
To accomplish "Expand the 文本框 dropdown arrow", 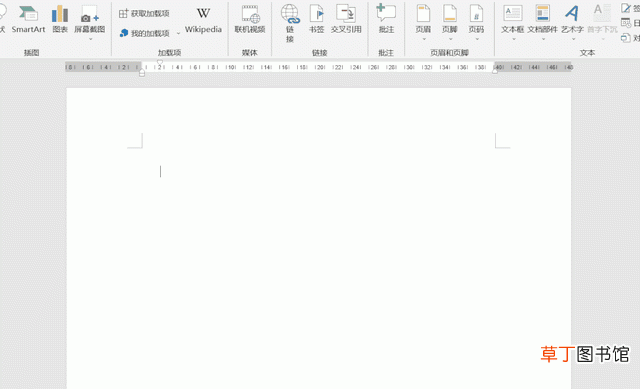I will coord(514,39).
